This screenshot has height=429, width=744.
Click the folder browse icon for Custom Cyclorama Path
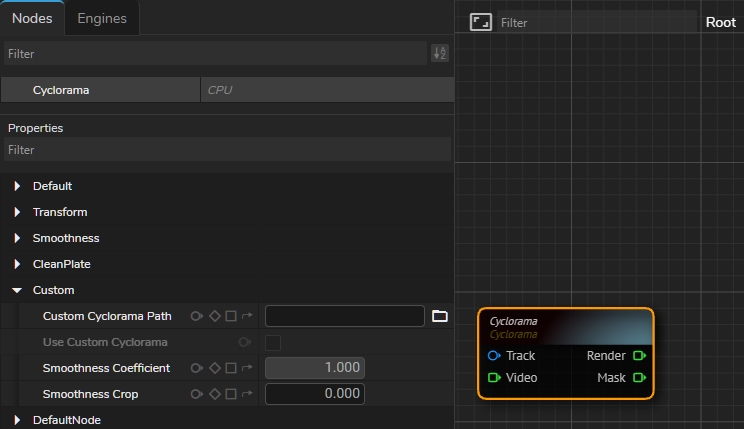click(439, 316)
